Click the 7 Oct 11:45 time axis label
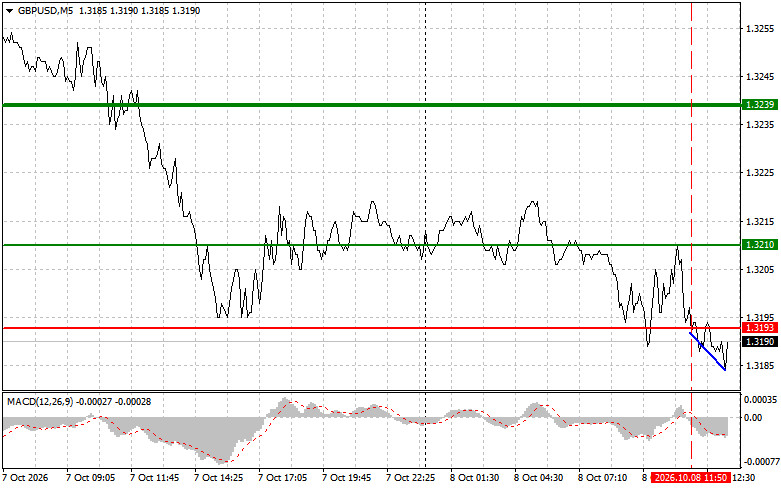 point(154,478)
